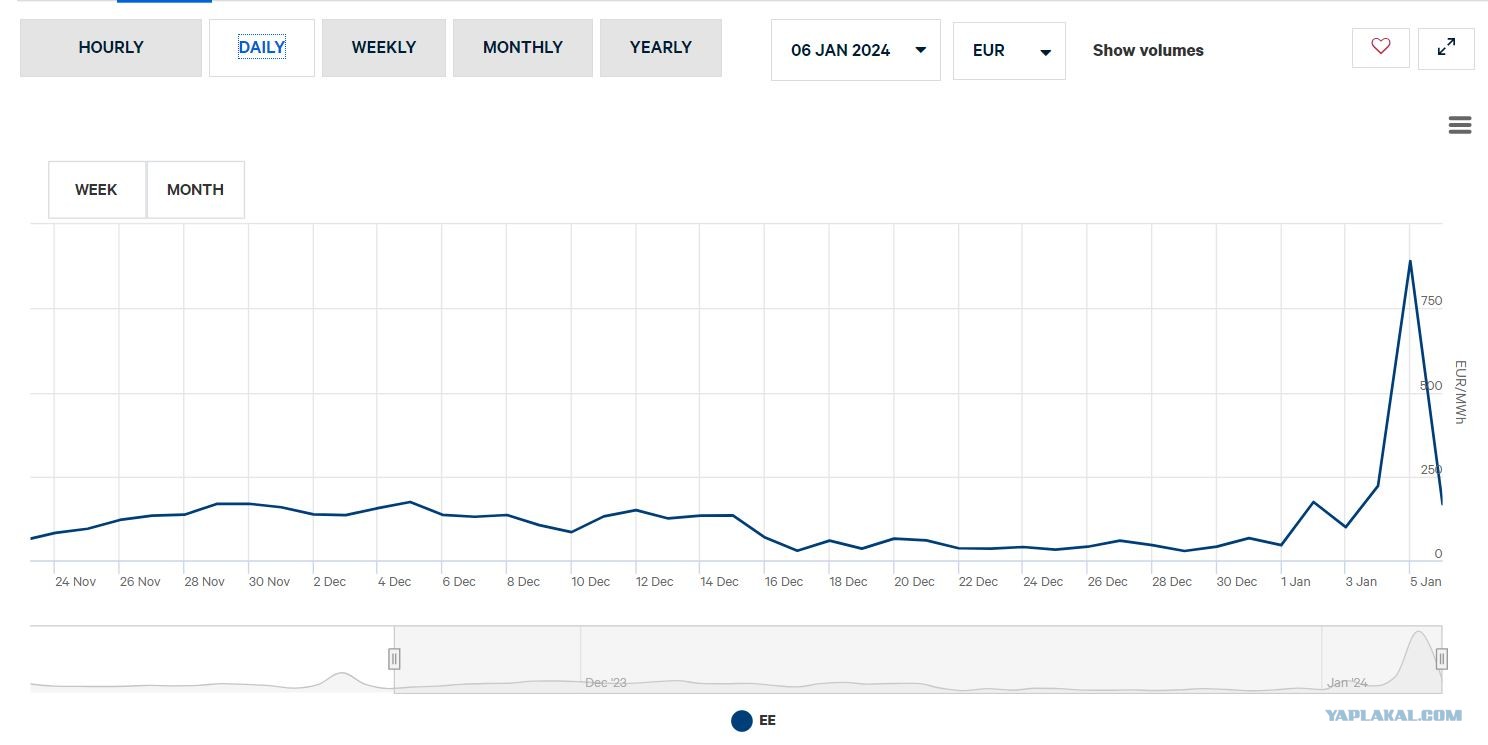This screenshot has width=1488, height=745.
Task: Click the 16 Dec axis label
Action: [x=784, y=582]
